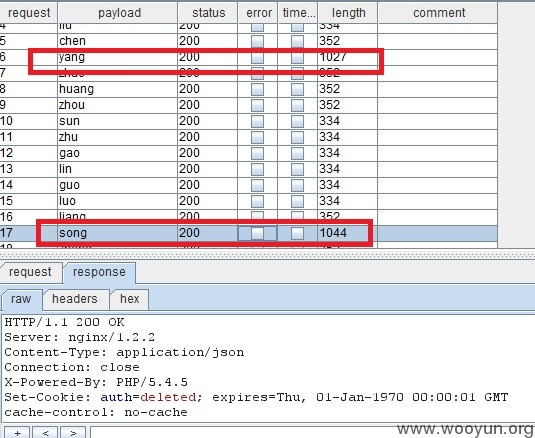This screenshot has height=438, width=535.
Task: Click the HTTP/1.1 200 OK line
Action: [x=64, y=322]
